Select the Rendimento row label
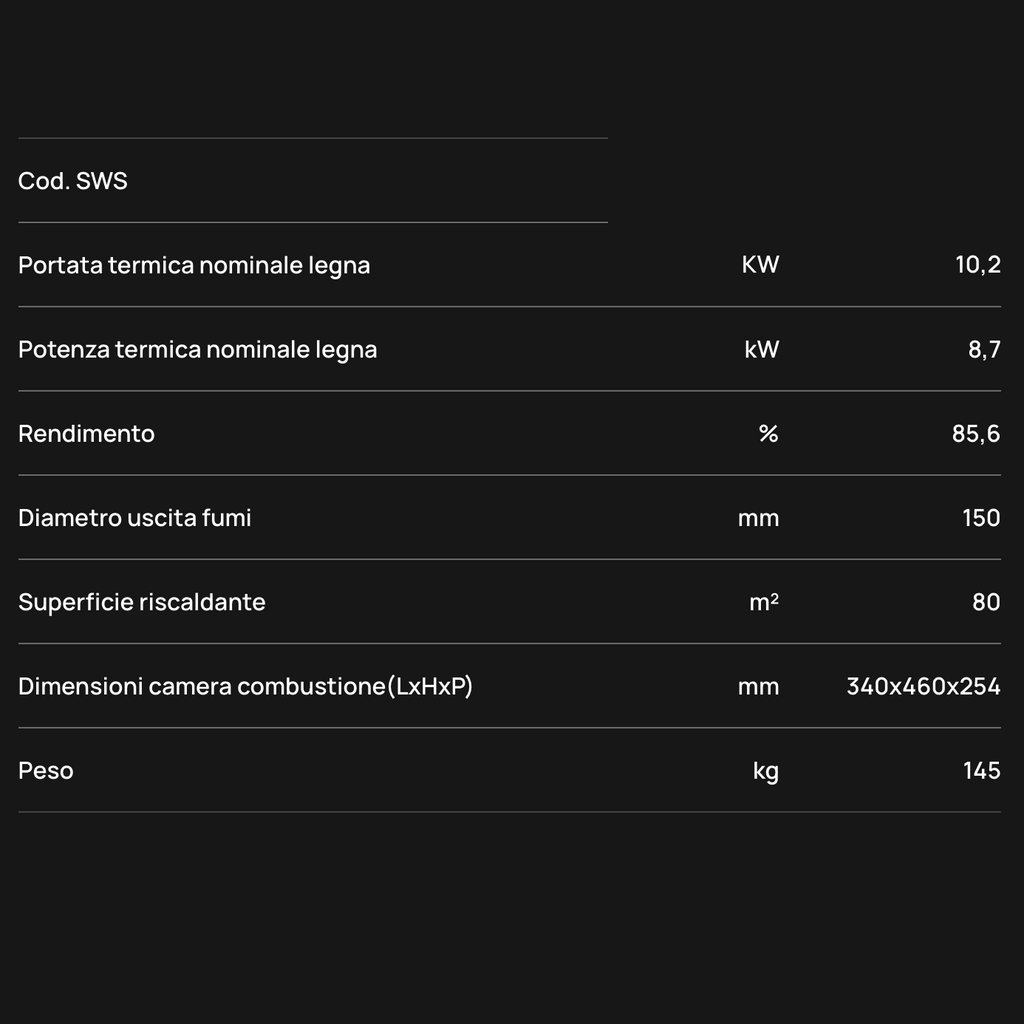 pyautogui.click(x=86, y=434)
